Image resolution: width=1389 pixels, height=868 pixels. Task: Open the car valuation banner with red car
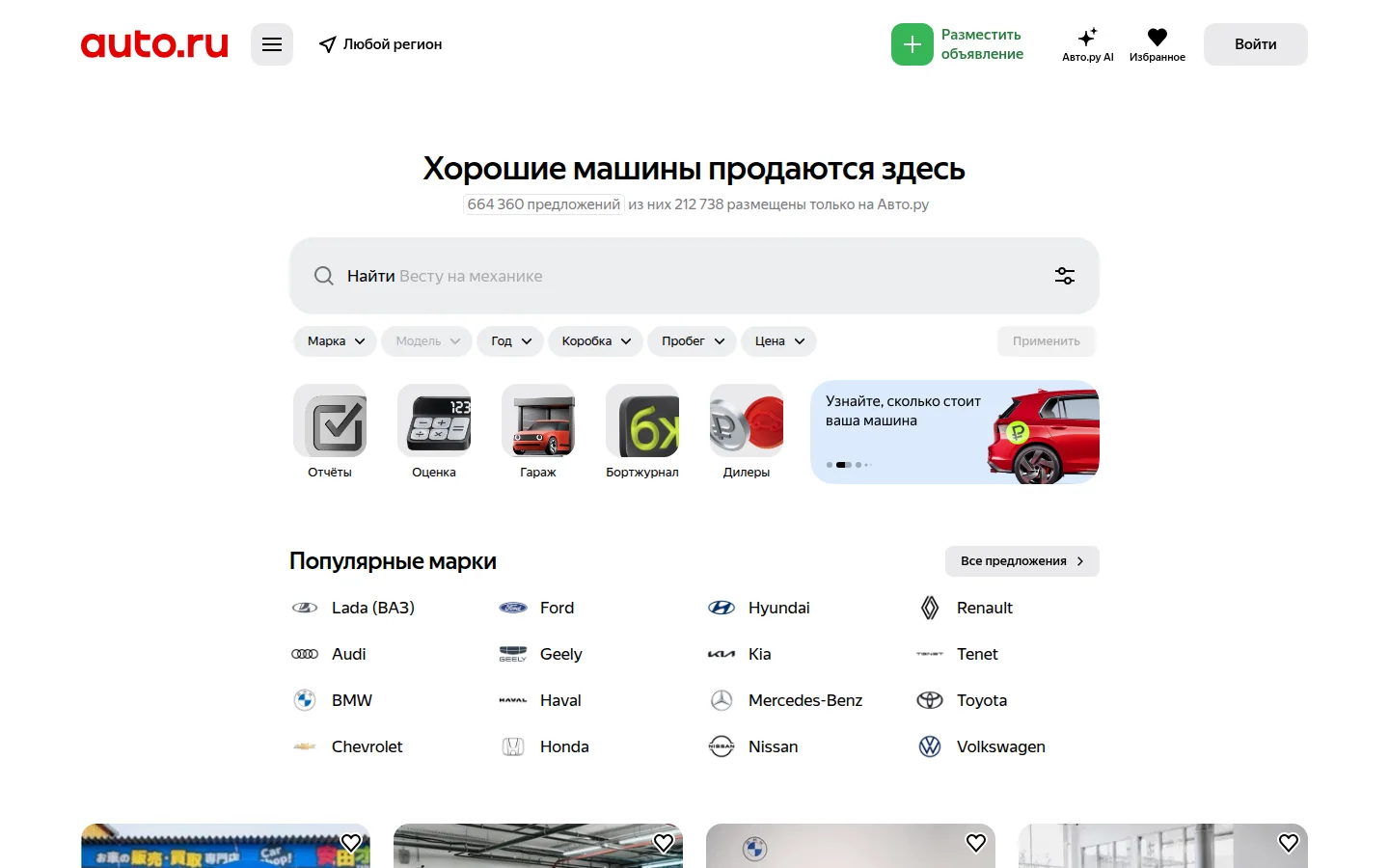click(955, 432)
